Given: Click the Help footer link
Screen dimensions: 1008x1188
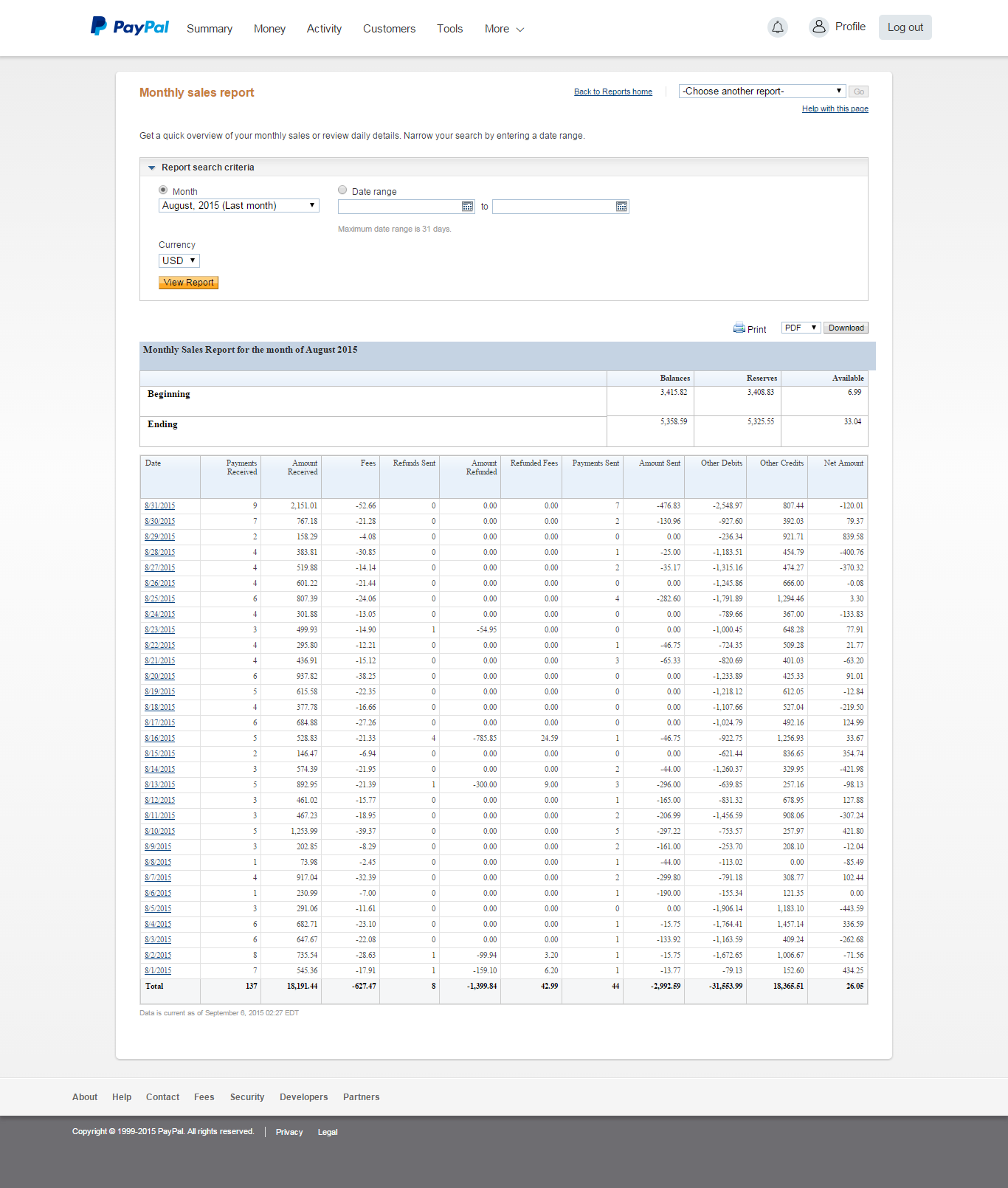Looking at the screenshot, I should 122,1097.
